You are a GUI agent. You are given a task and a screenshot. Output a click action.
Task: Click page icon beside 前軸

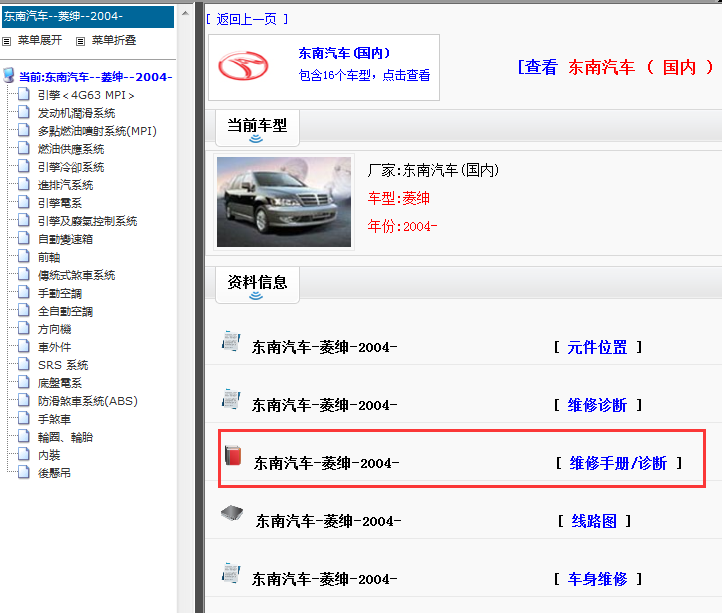click(24, 256)
